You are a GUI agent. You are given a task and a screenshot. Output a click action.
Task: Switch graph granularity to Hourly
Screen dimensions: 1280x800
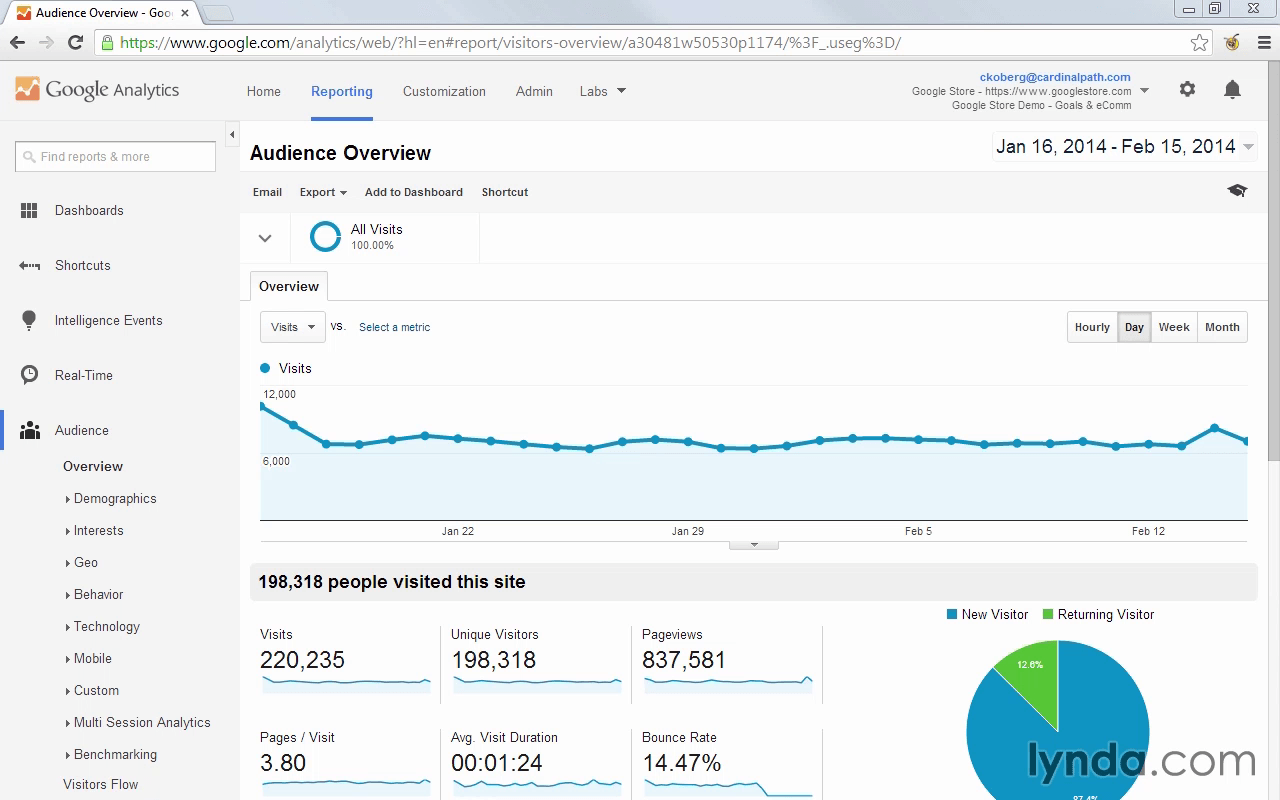[1092, 327]
